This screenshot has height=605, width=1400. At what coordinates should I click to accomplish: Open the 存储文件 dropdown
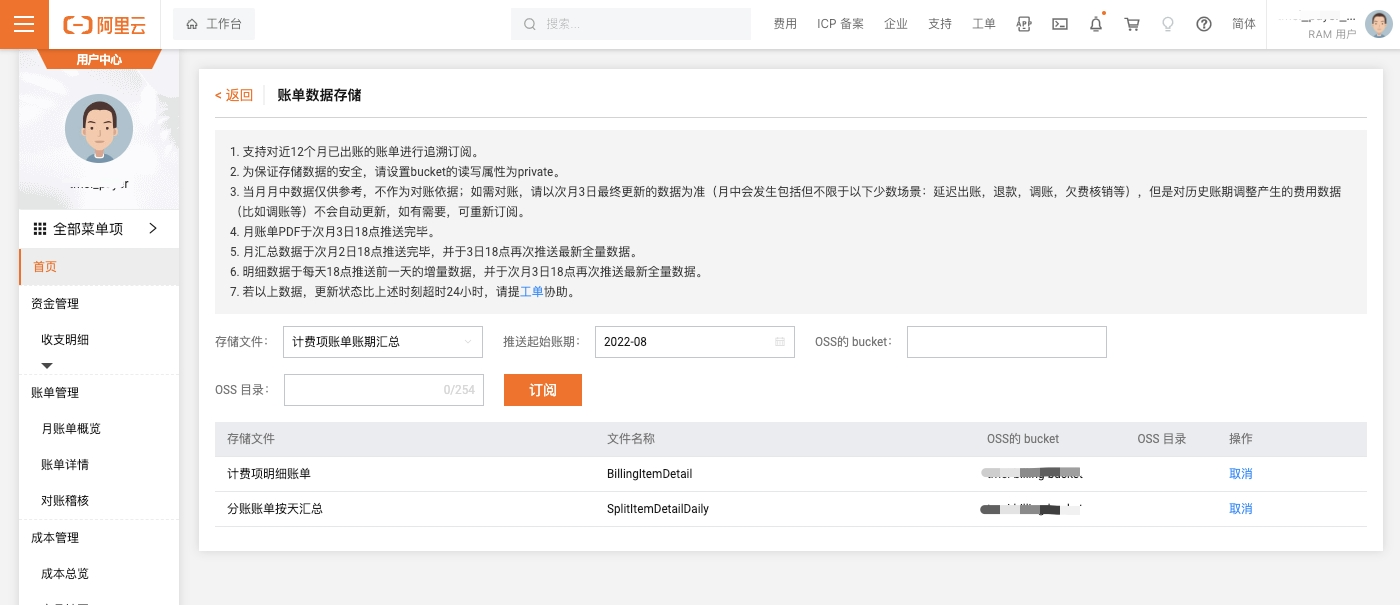click(x=382, y=342)
